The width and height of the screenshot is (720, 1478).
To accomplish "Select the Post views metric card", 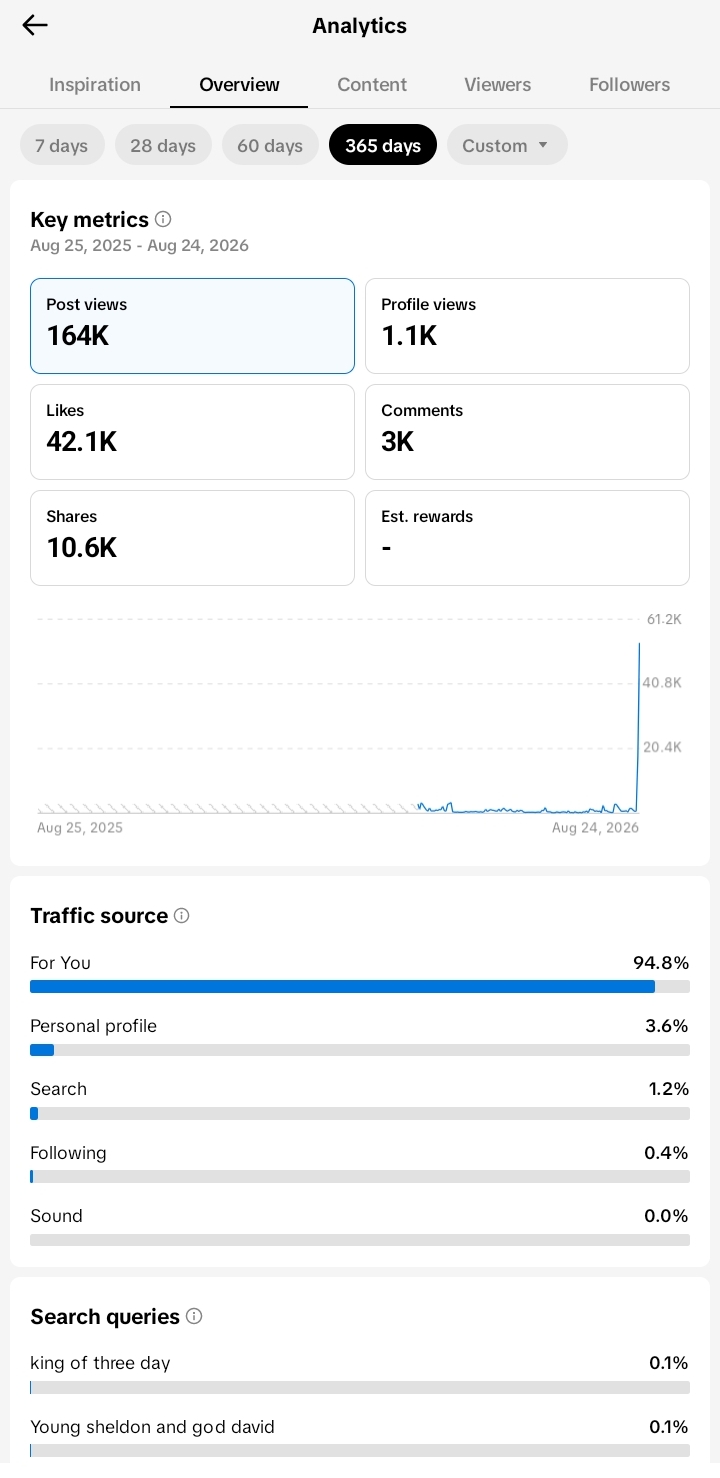I will 192,326.
